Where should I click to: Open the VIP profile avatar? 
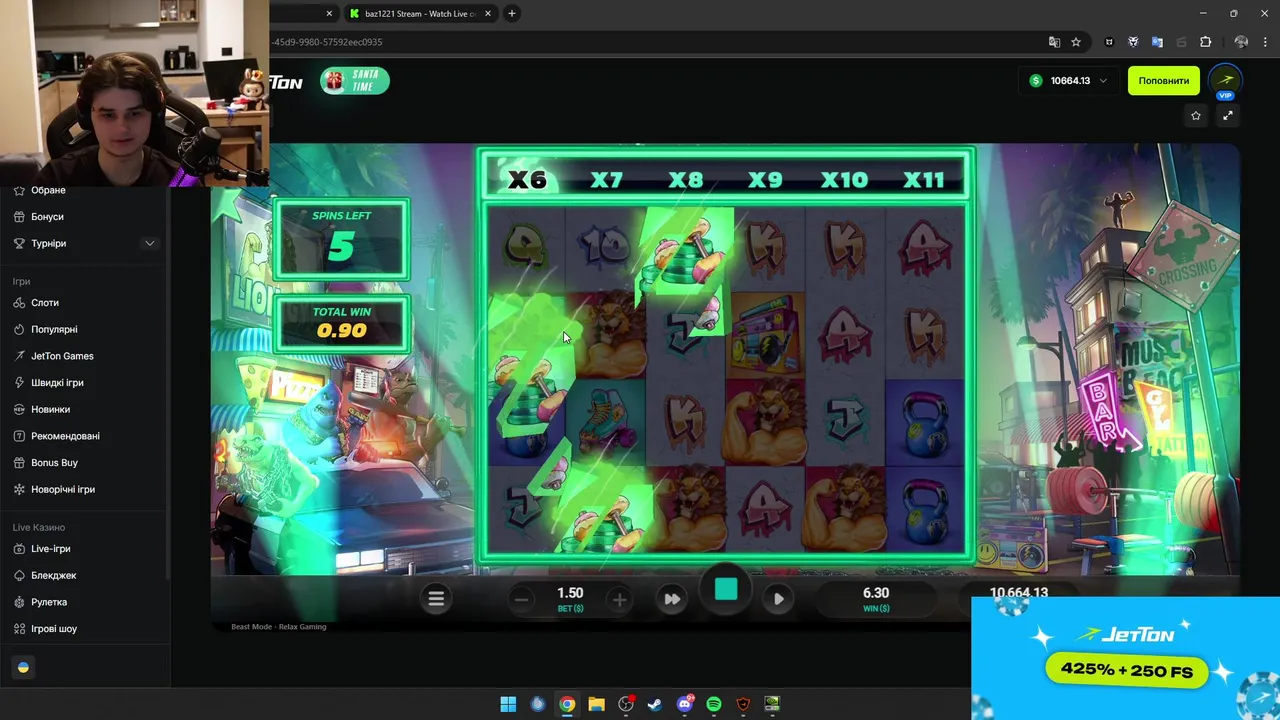(x=1226, y=81)
